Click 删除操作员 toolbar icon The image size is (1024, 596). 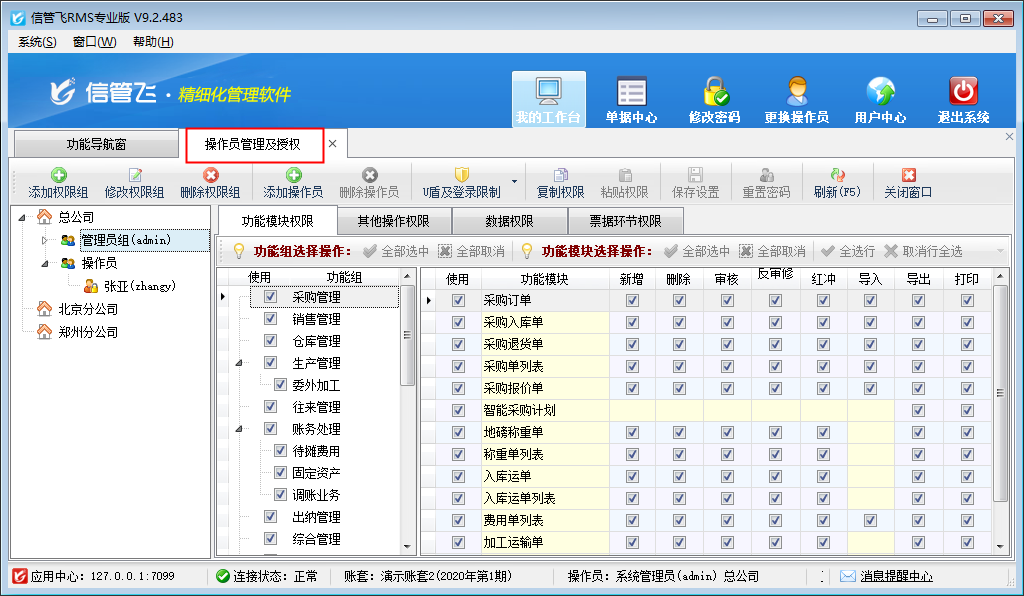pos(370,175)
